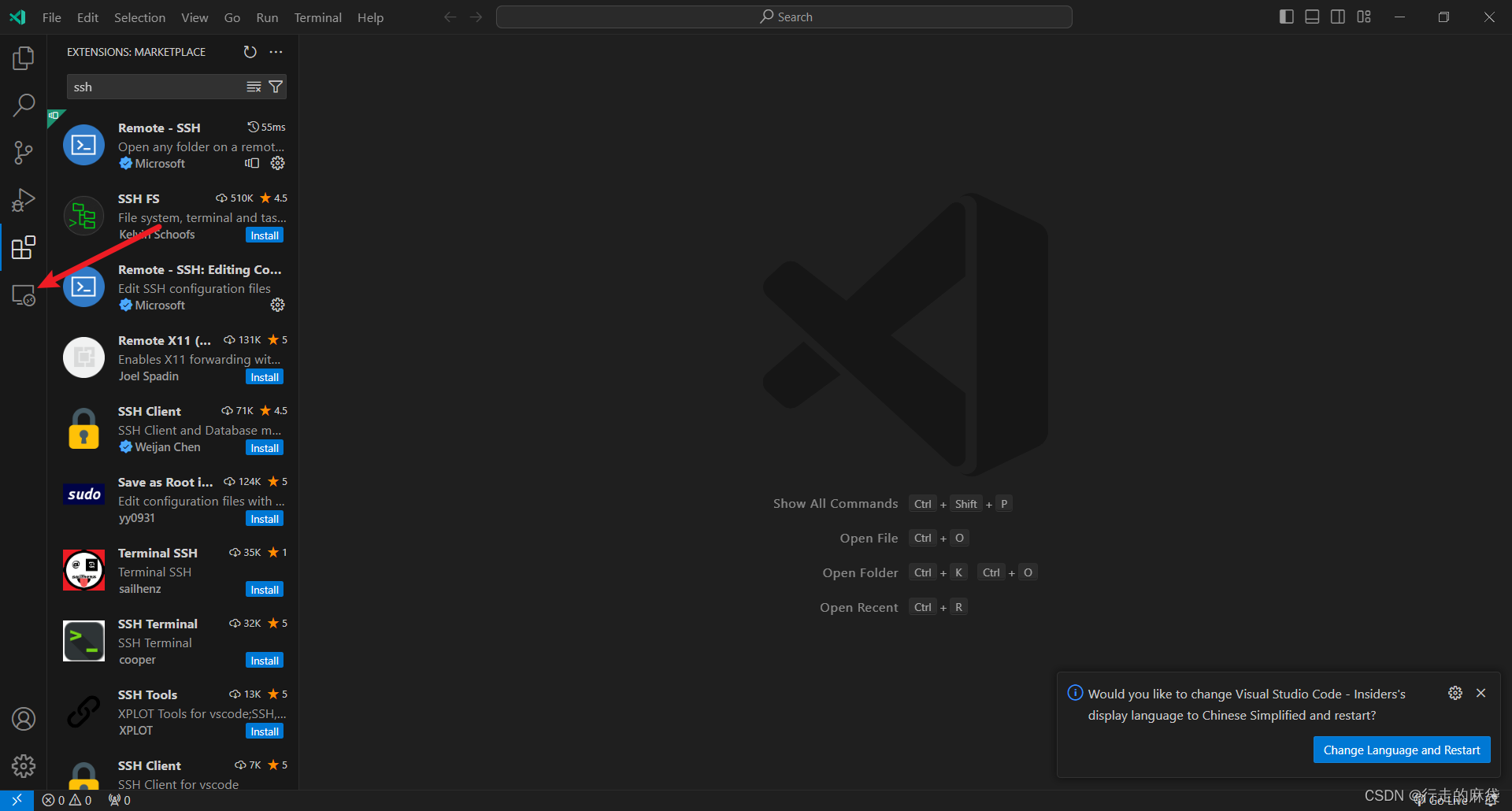Install the Terminal SSH extension

click(265, 590)
